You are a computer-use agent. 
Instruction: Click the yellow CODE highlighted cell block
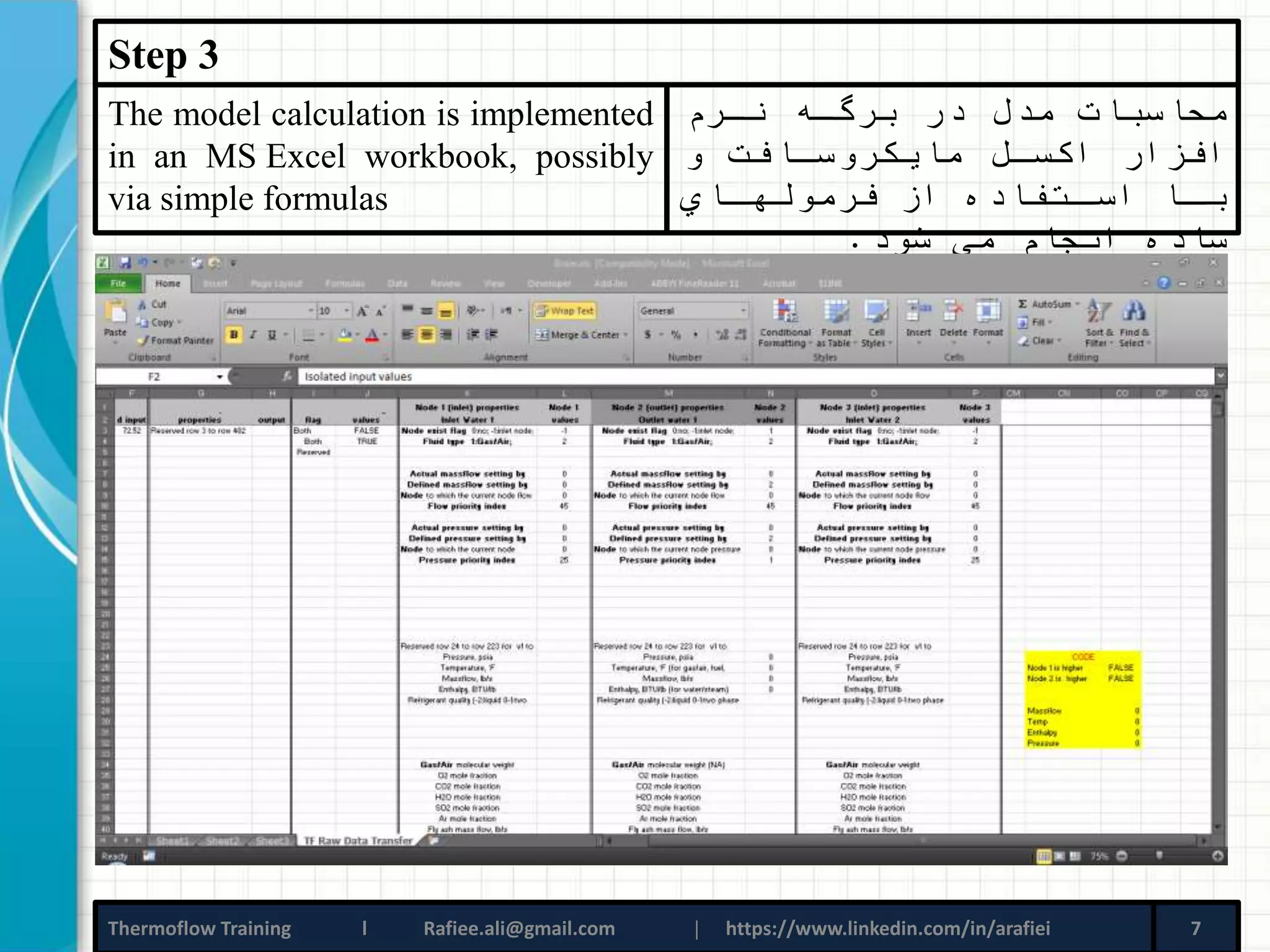tap(1083, 700)
